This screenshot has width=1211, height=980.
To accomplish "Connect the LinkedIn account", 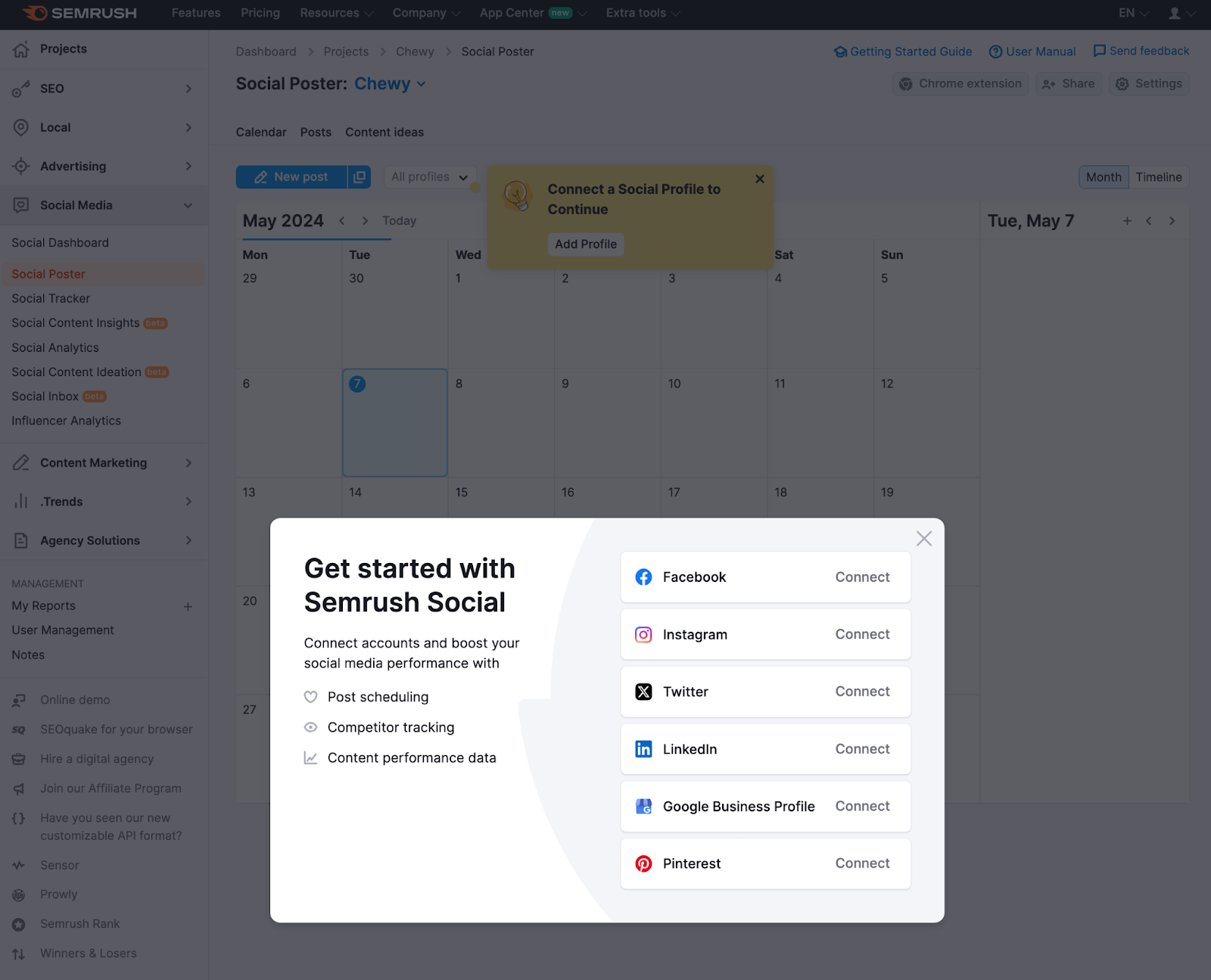I will pos(862,749).
